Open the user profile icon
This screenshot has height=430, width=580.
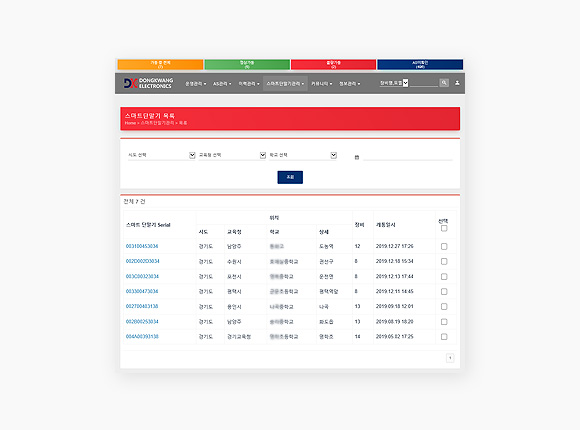click(x=457, y=83)
